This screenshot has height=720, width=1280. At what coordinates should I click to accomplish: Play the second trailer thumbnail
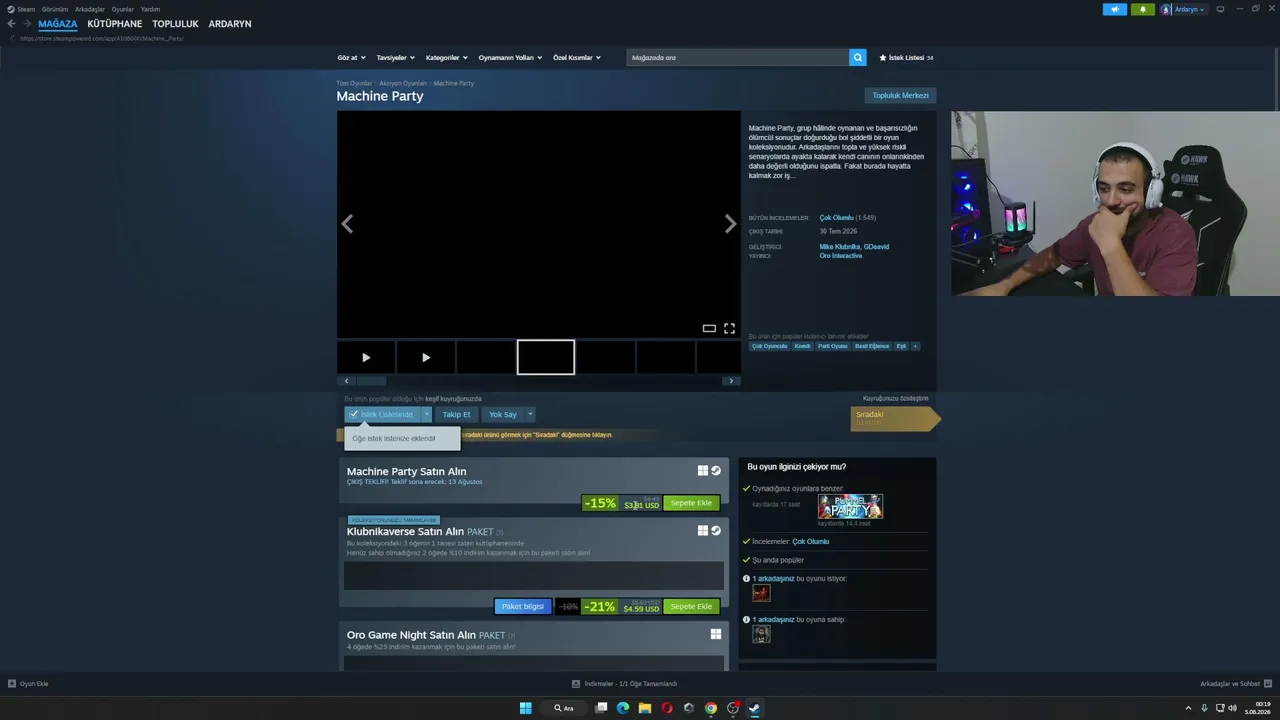[x=426, y=357]
